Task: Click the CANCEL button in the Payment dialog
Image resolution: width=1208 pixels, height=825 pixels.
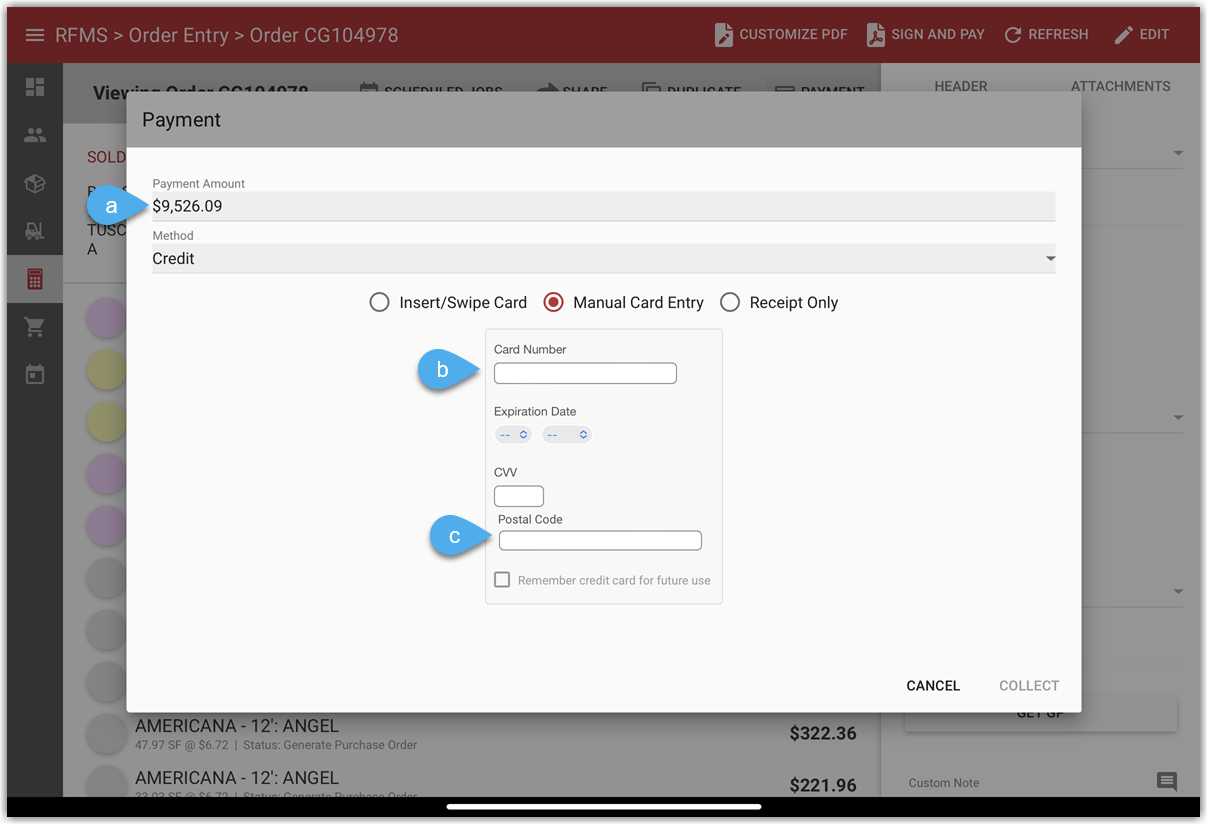Action: click(932, 685)
